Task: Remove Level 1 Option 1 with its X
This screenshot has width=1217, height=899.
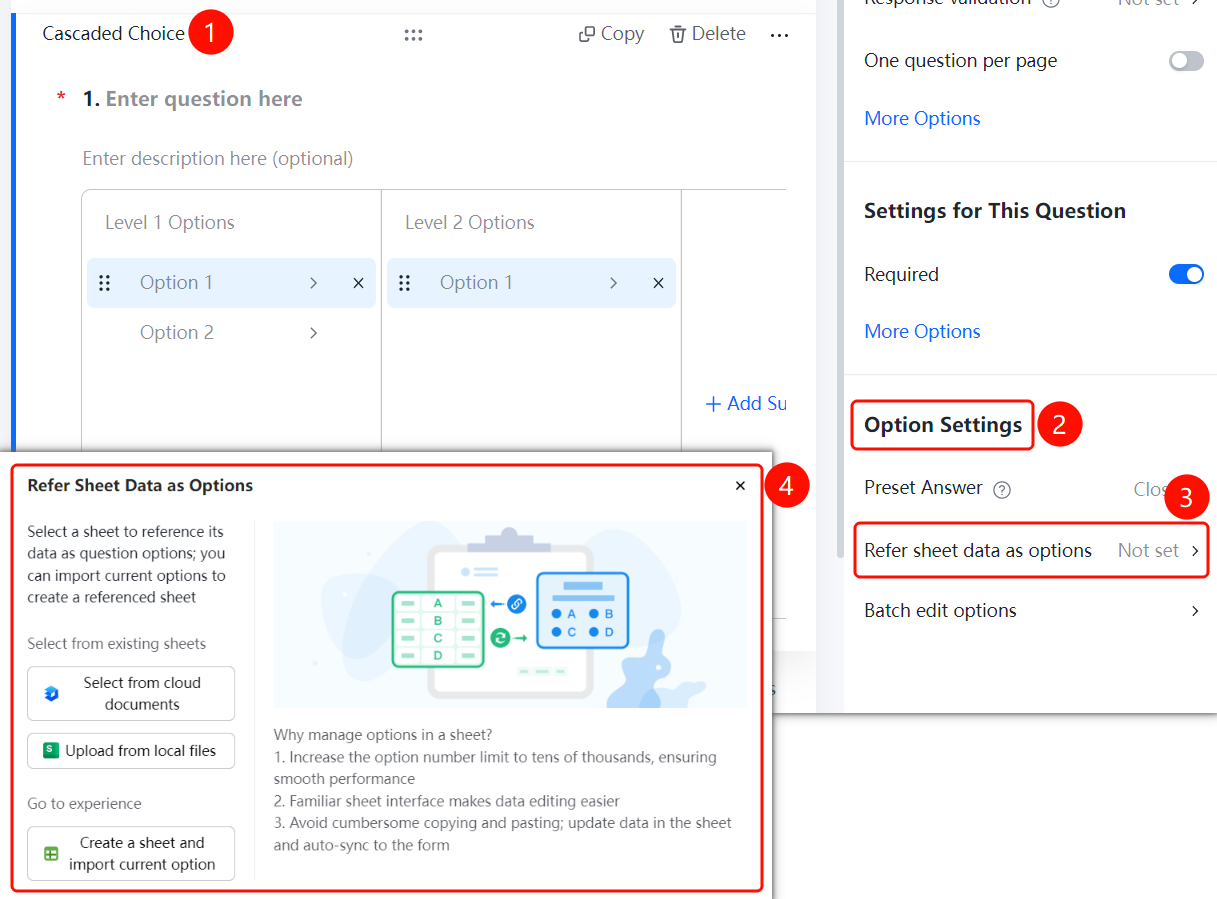Action: point(358,283)
